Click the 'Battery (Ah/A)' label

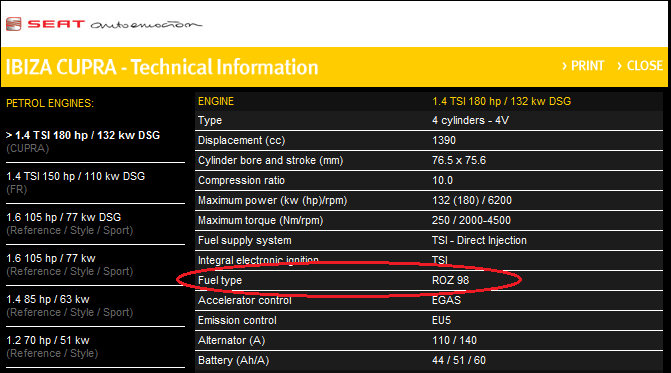233,361
